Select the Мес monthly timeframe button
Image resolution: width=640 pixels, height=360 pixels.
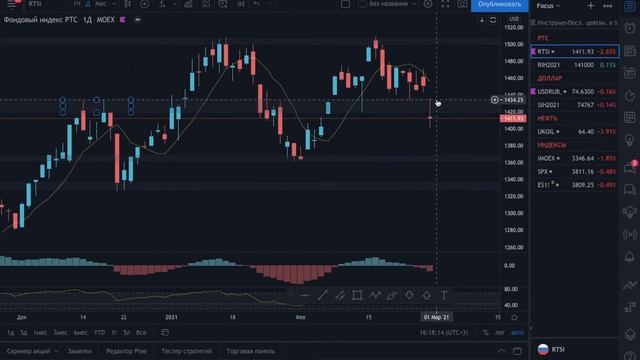(100, 4)
